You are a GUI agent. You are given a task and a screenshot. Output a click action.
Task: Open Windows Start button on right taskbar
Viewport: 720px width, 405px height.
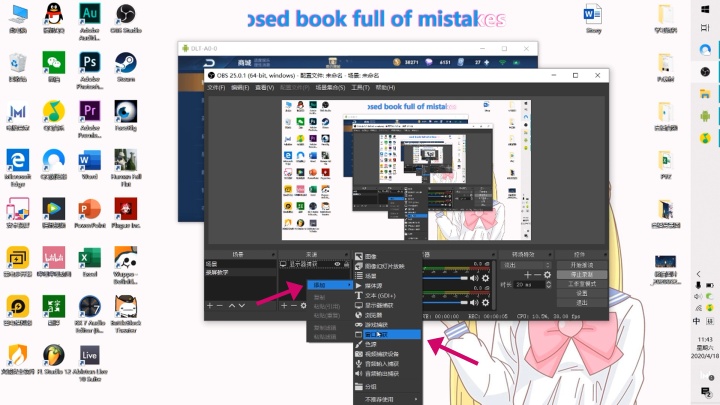click(705, 9)
